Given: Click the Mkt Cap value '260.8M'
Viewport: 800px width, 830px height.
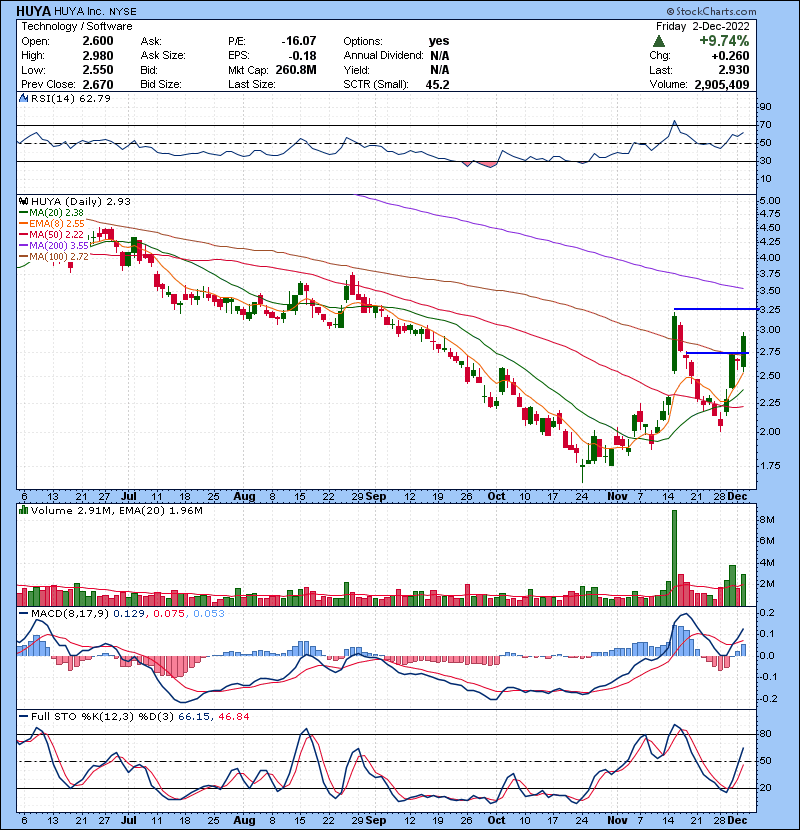Looking at the screenshot, I should click(x=296, y=70).
